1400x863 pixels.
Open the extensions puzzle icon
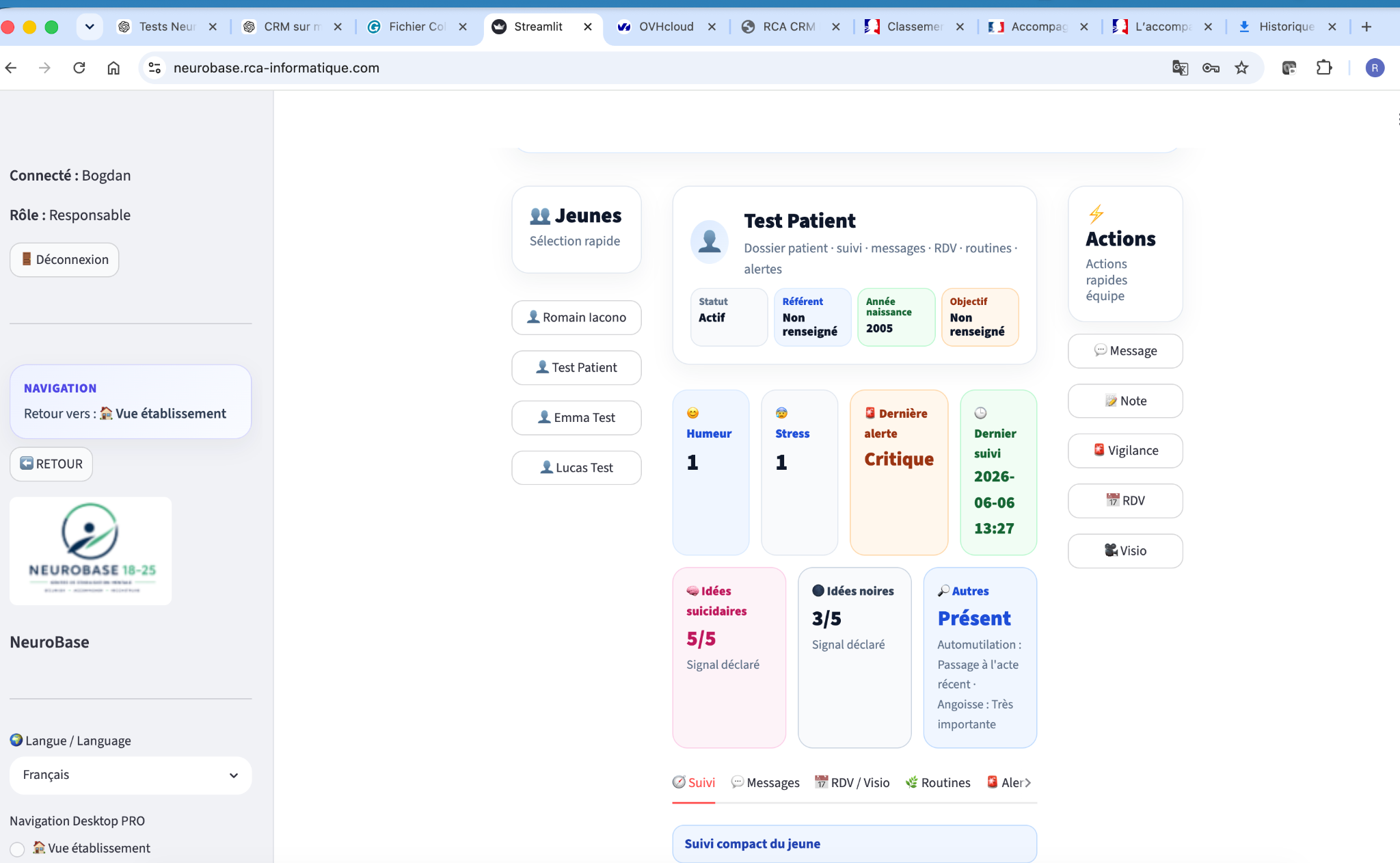[1324, 68]
